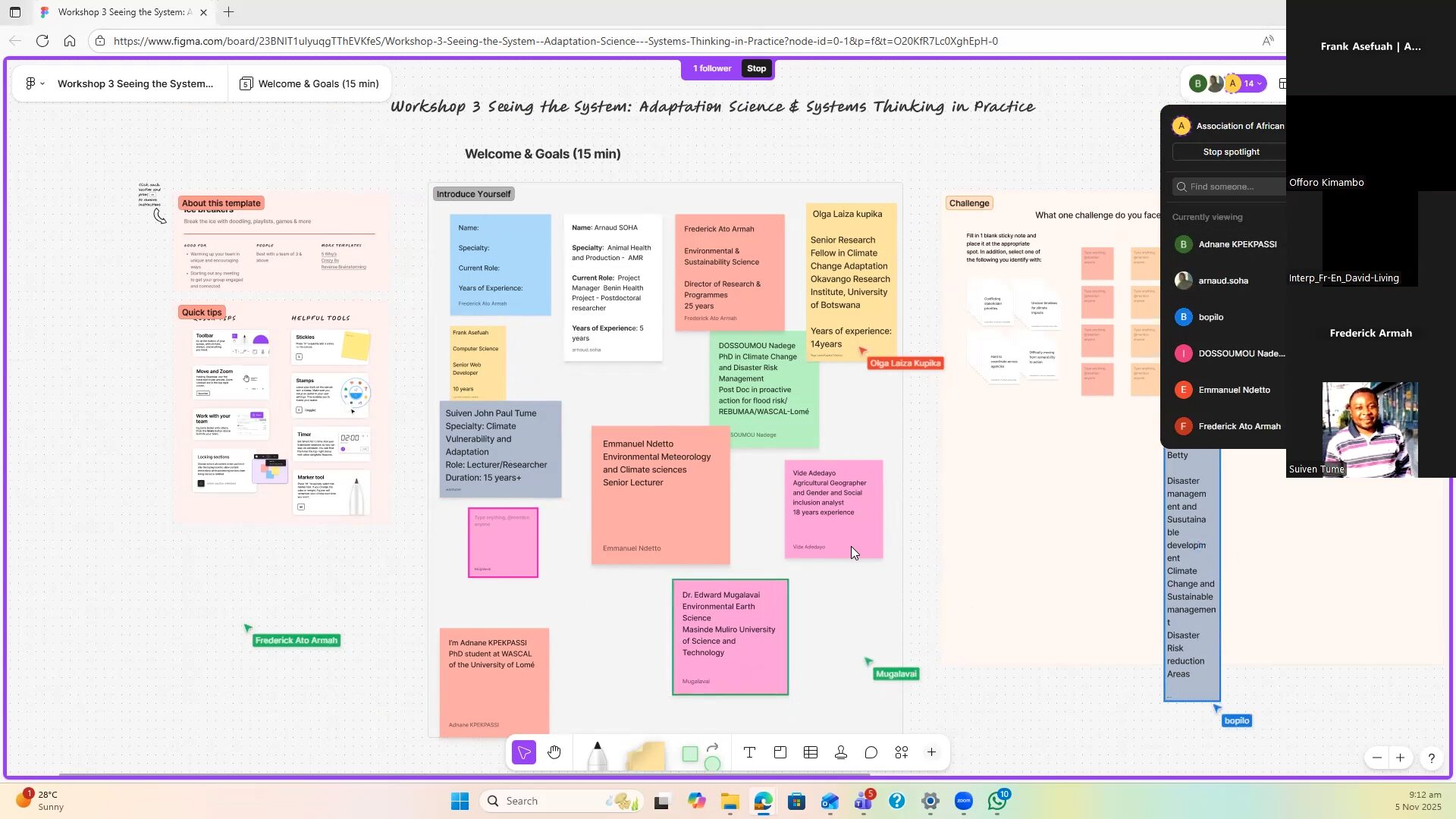This screenshot has height=819, width=1456.
Task: Select the Marker pen tool
Action: click(x=597, y=755)
